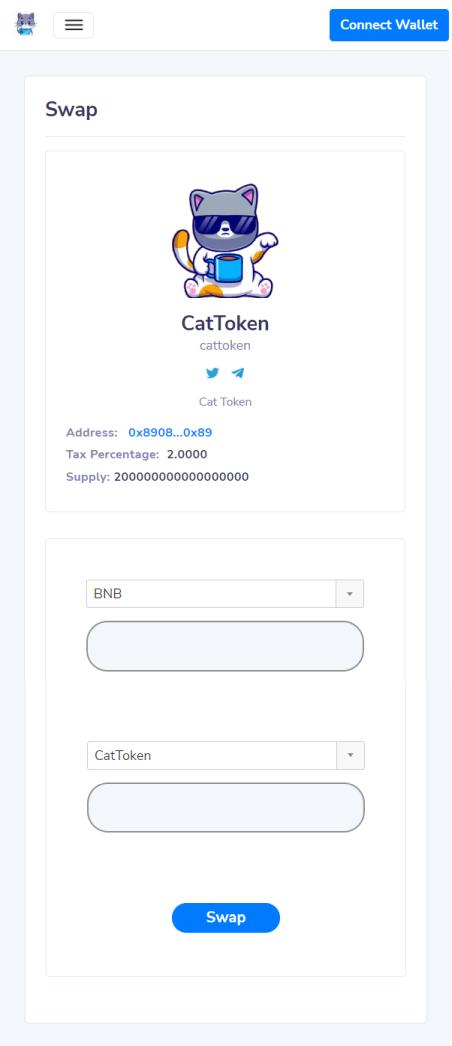452x1046 pixels.
Task: Focus the amount field under CatToken
Action: click(226, 807)
